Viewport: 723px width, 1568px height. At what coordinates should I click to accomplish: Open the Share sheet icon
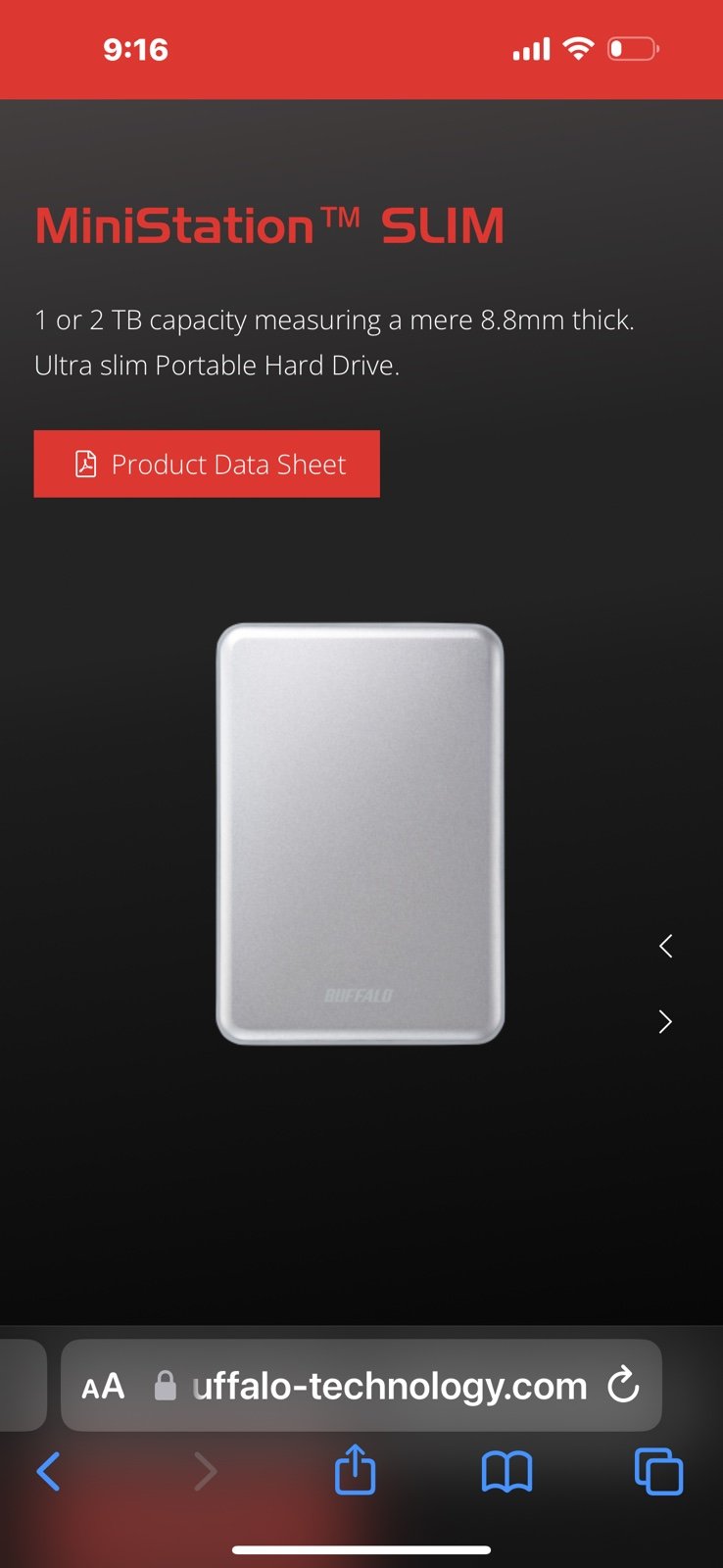tap(355, 1468)
